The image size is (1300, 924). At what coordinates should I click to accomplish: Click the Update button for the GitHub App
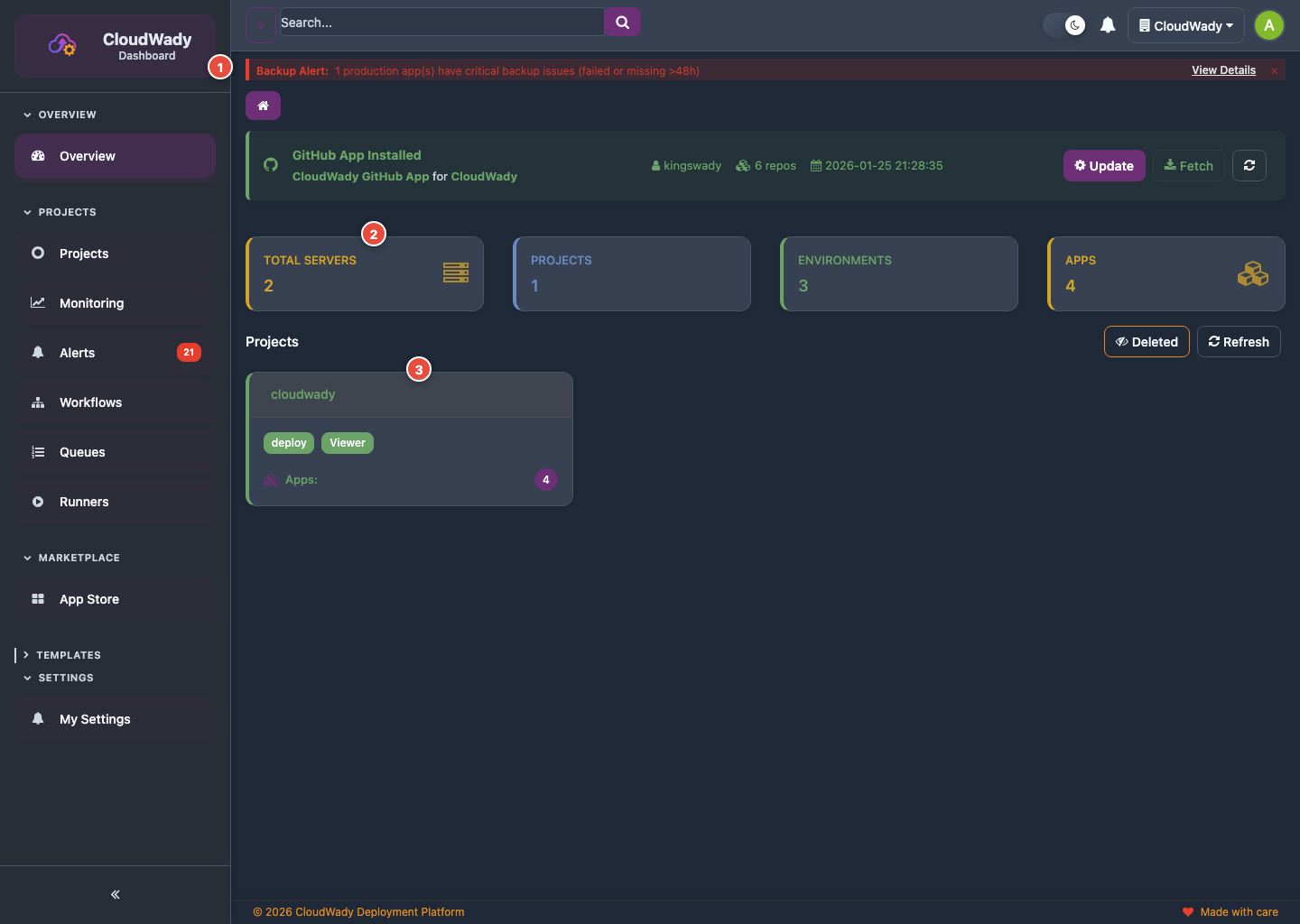tap(1104, 165)
